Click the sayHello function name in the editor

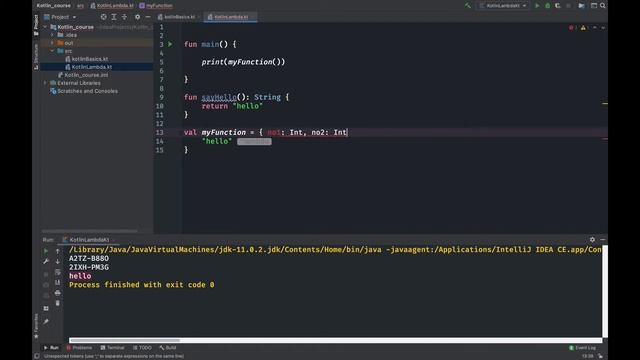coord(219,97)
